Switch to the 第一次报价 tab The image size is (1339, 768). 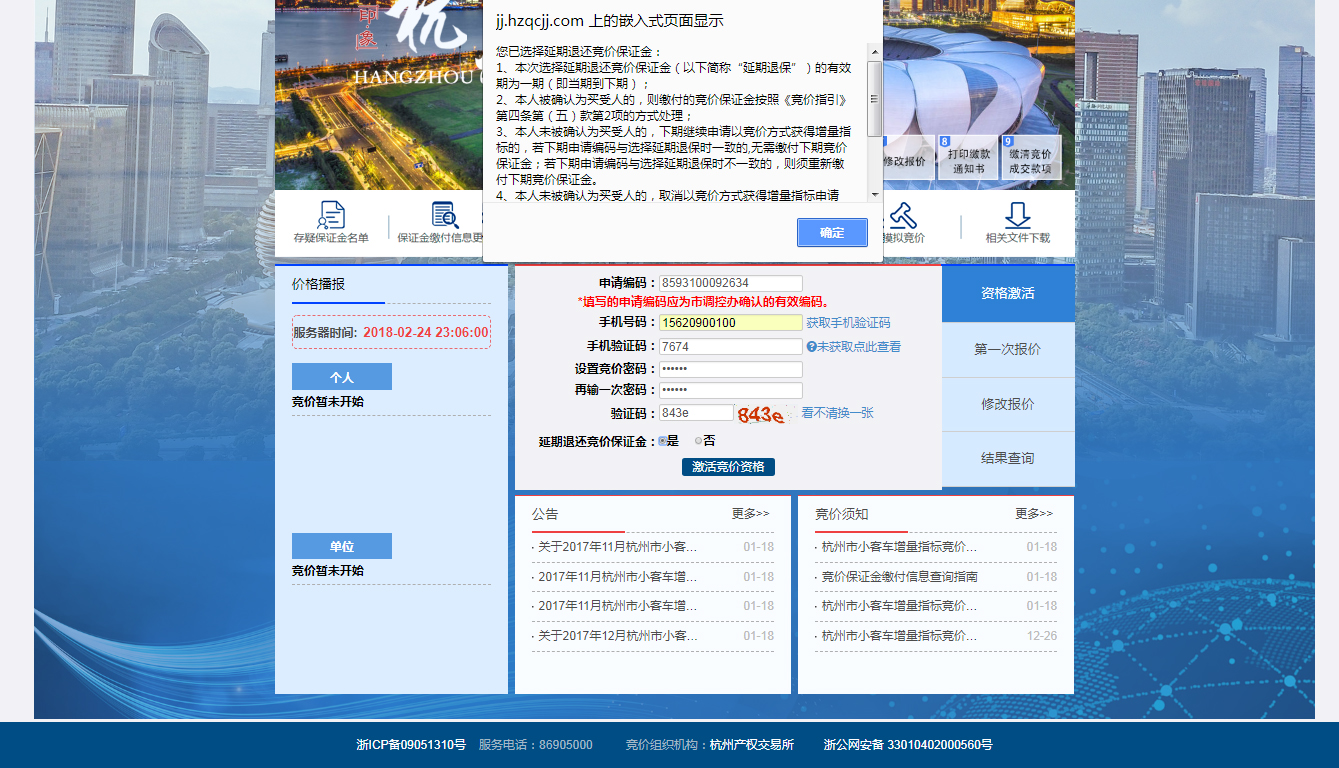tap(1007, 350)
